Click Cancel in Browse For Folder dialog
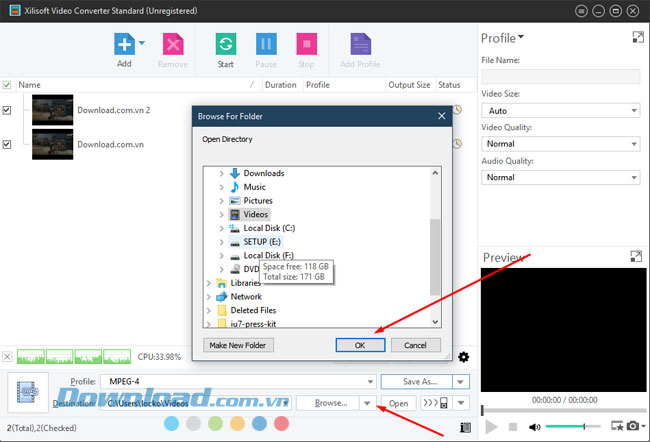 [415, 345]
